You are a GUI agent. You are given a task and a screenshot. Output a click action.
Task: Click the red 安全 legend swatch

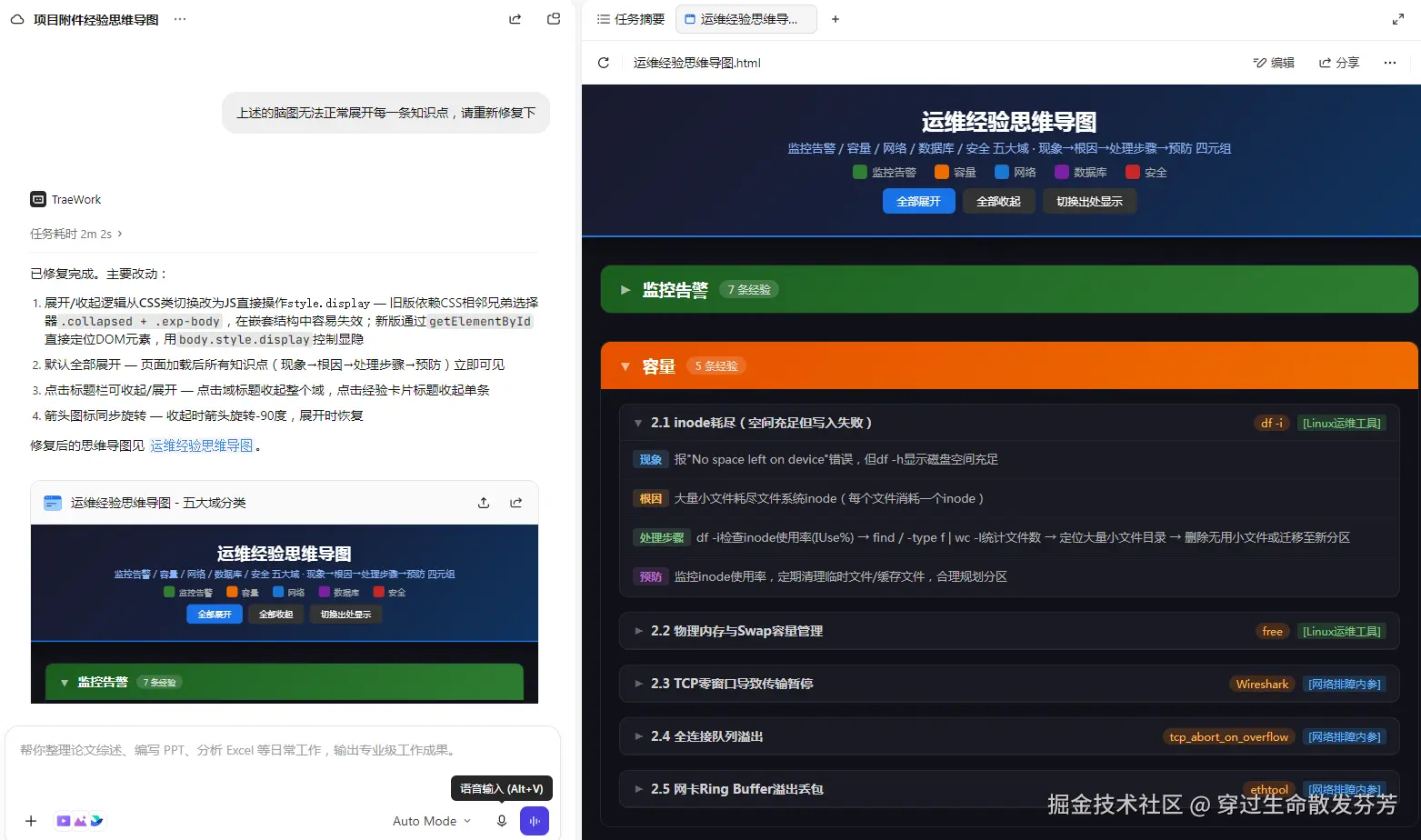[1133, 172]
